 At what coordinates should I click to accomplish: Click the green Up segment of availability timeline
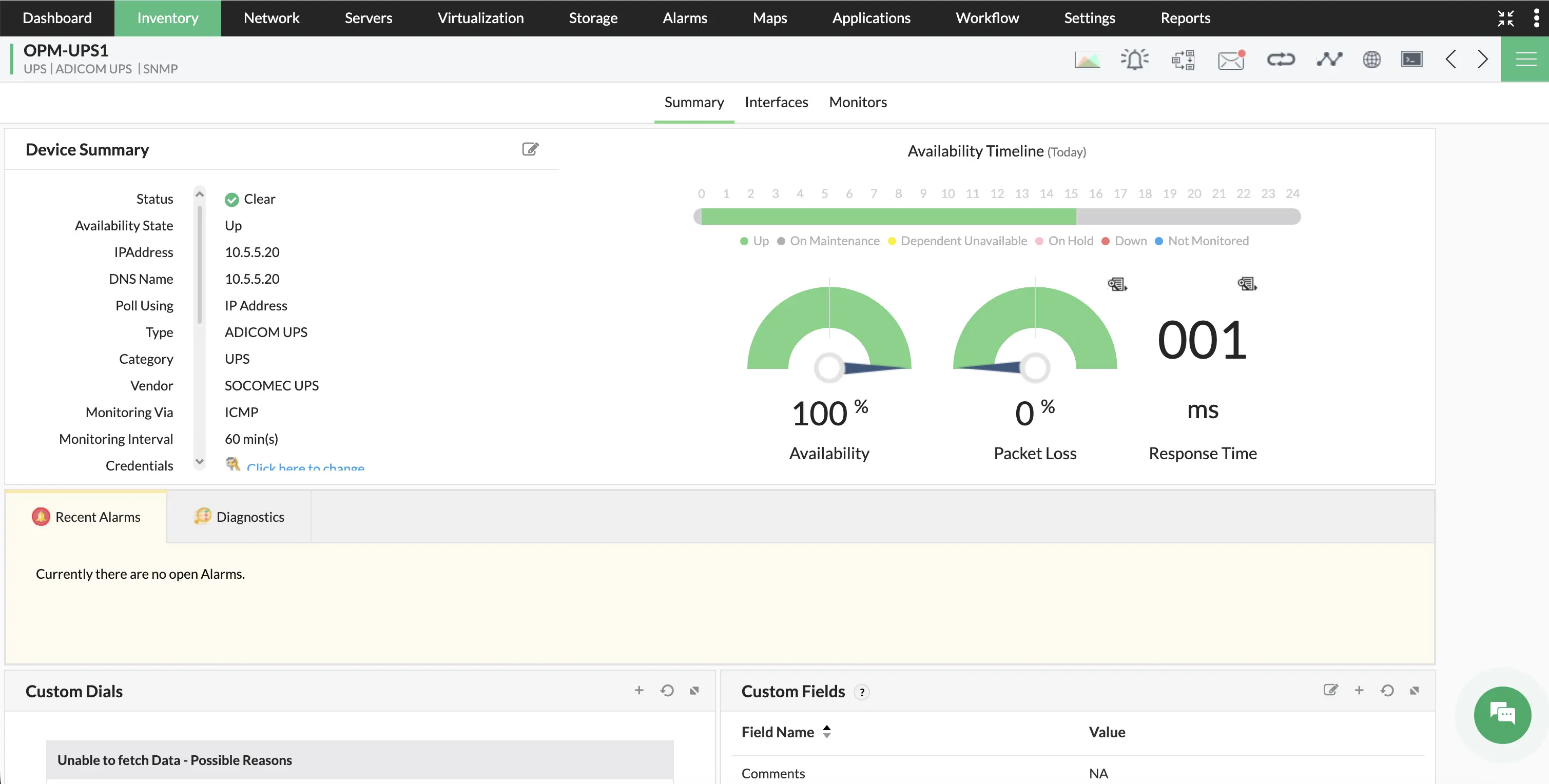coord(888,217)
